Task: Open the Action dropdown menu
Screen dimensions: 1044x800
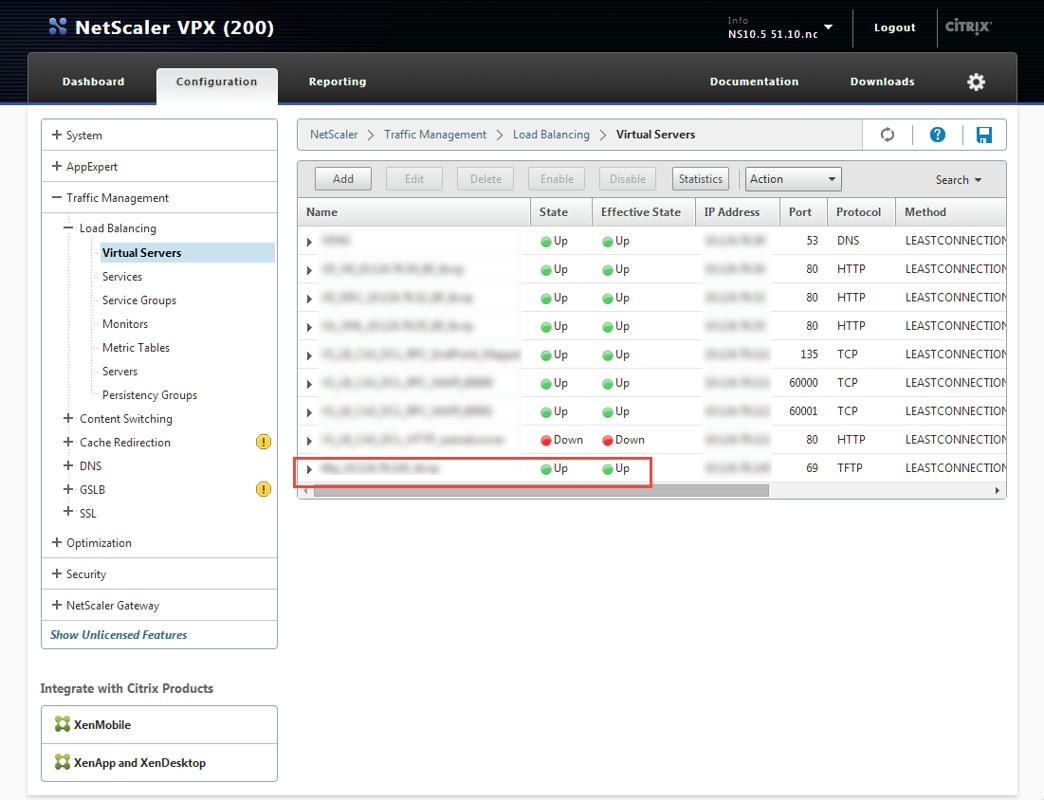Action: tap(794, 179)
